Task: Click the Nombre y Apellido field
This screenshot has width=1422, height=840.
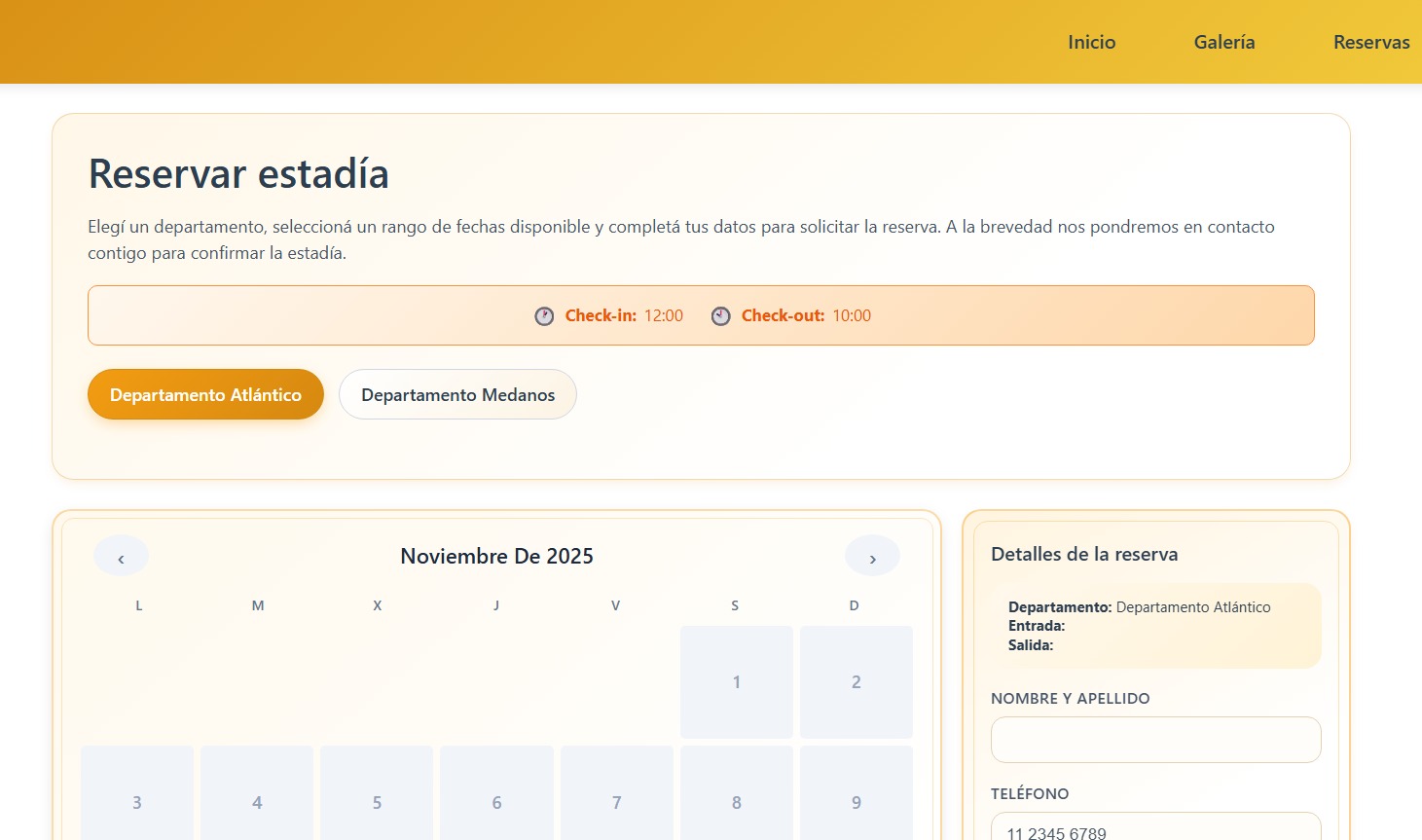Action: click(x=1155, y=740)
